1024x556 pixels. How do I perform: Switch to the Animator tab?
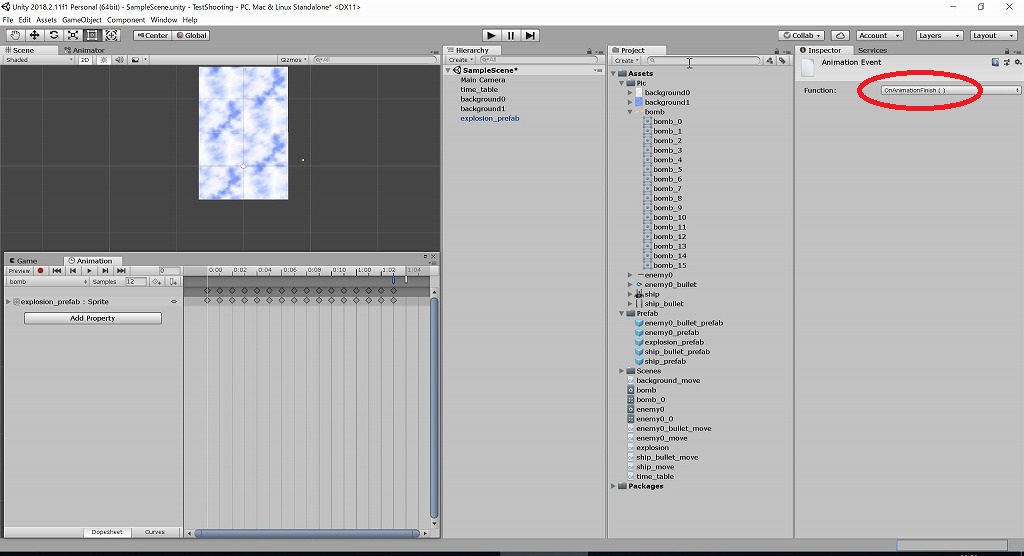pyautogui.click(x=84, y=50)
